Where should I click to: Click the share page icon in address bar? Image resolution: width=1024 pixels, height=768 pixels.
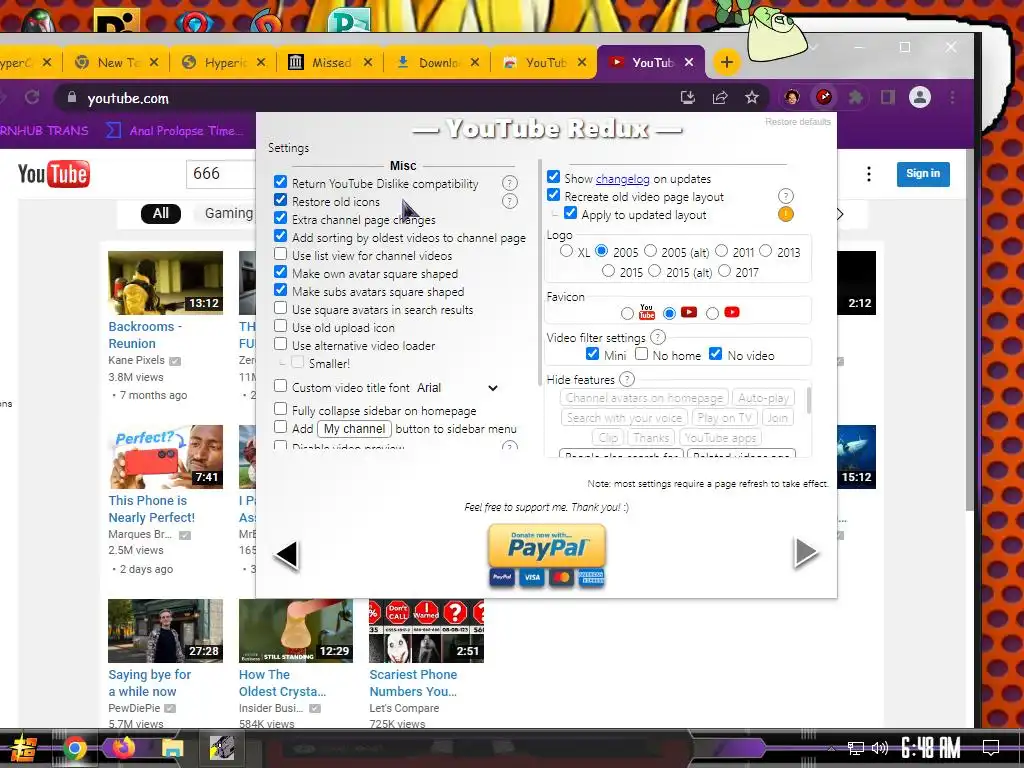coord(720,97)
